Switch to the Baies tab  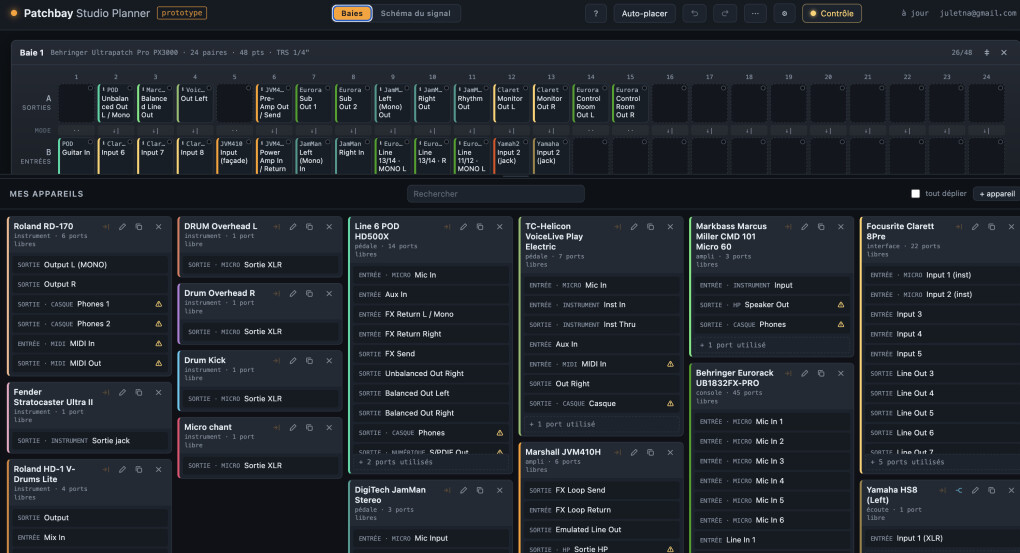coord(352,14)
